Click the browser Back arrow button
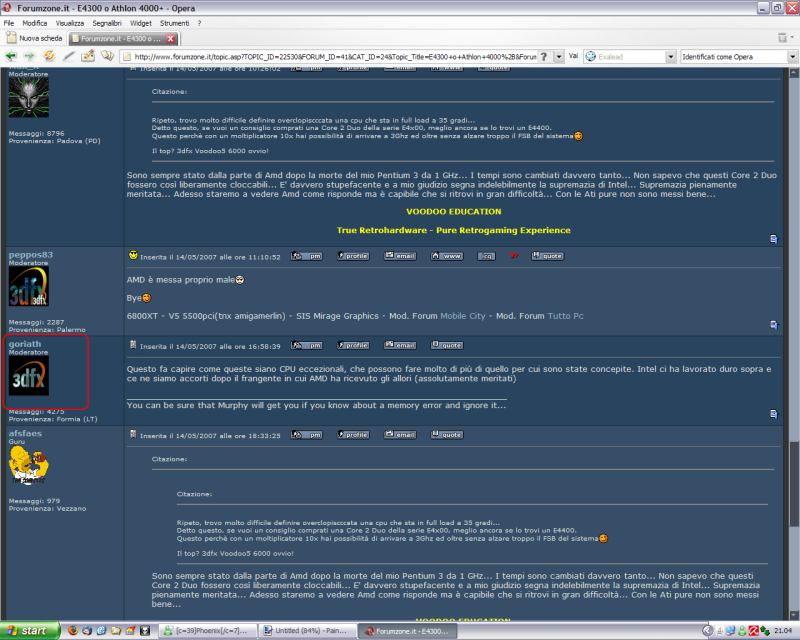The image size is (800, 640). pos(10,57)
